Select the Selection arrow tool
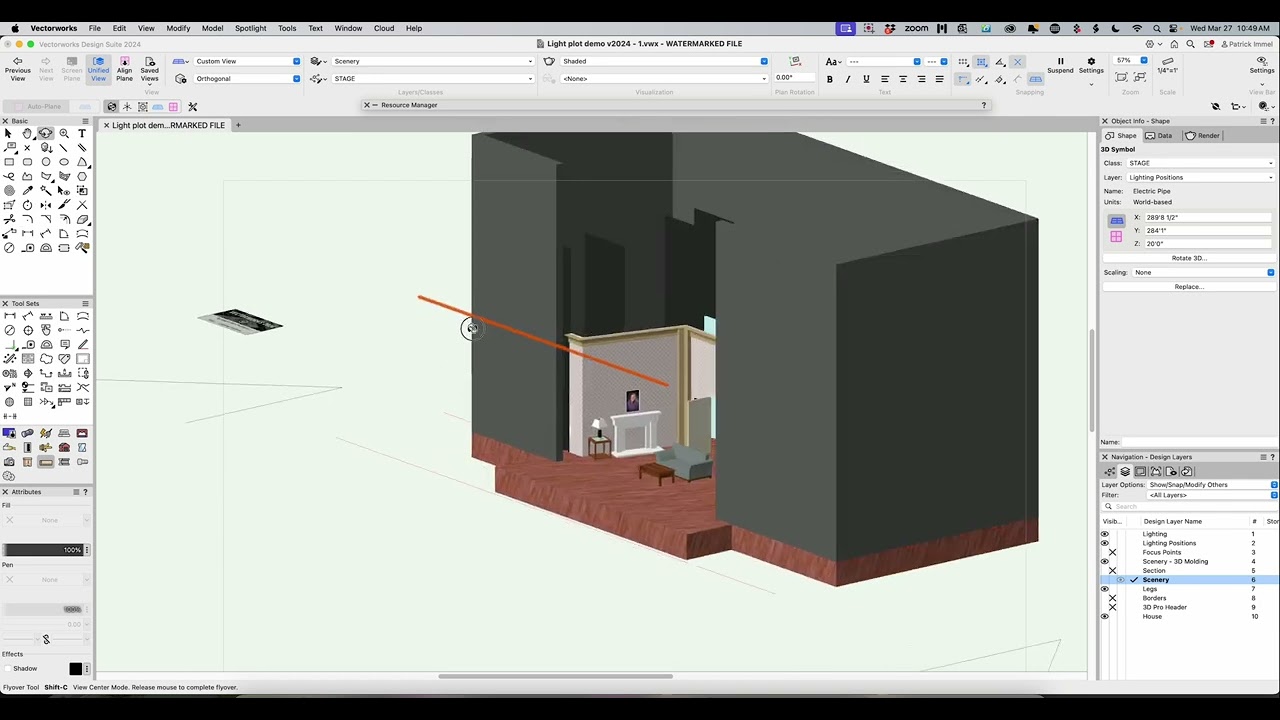This screenshot has width=1280, height=720. coord(8,133)
